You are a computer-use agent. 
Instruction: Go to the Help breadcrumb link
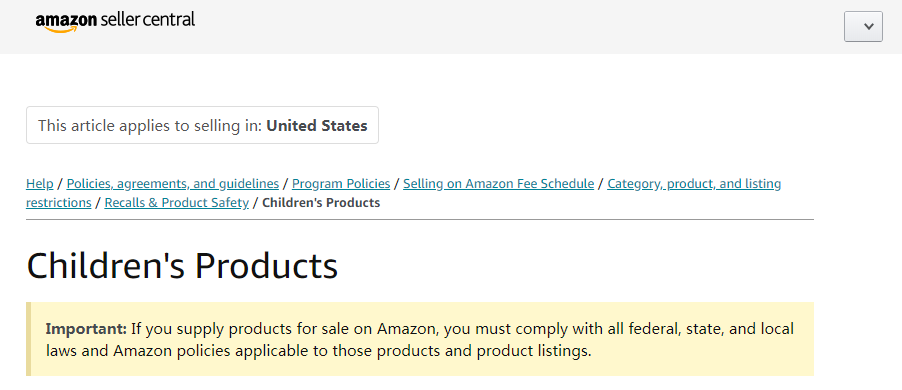[x=40, y=183]
